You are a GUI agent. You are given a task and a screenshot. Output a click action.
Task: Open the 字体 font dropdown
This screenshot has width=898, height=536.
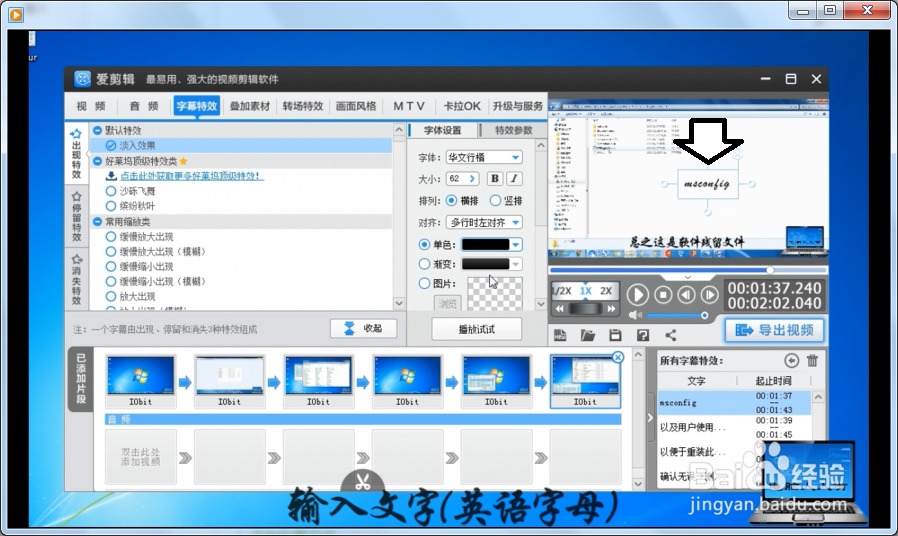point(484,157)
